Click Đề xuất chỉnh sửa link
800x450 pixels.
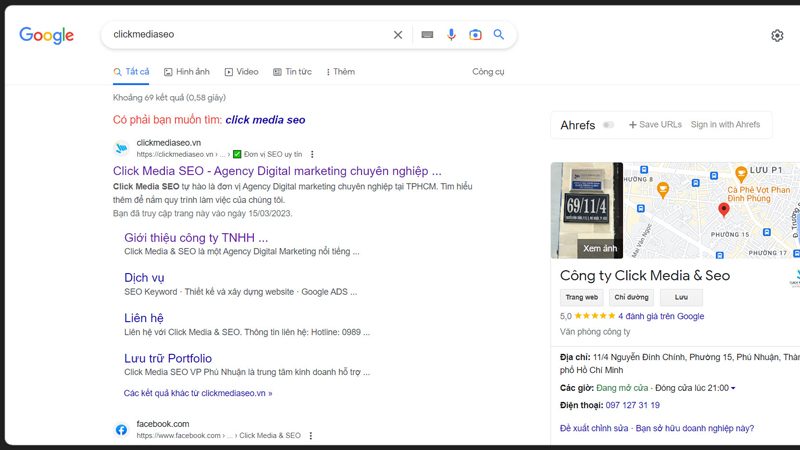(594, 428)
